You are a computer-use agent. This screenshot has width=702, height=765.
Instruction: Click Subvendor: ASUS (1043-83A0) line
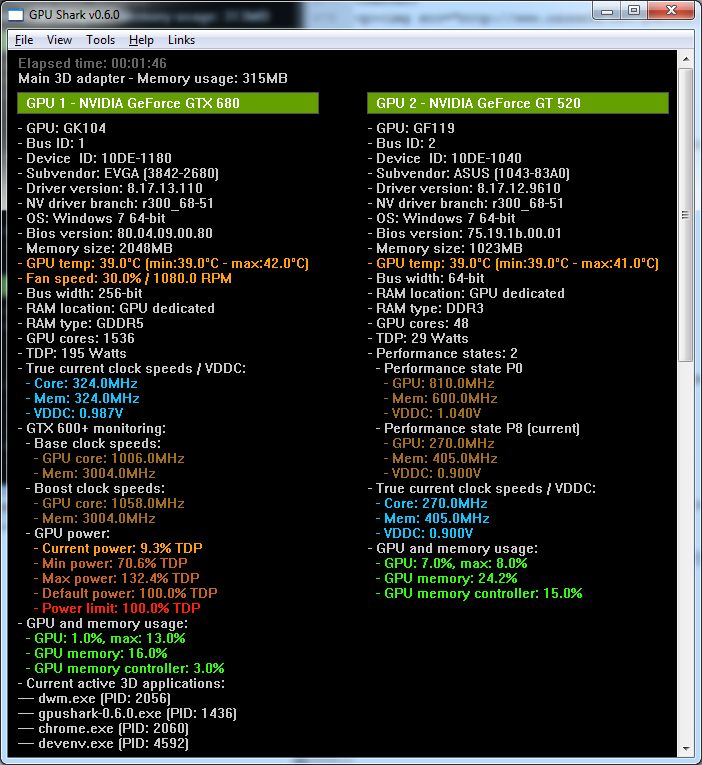469,174
